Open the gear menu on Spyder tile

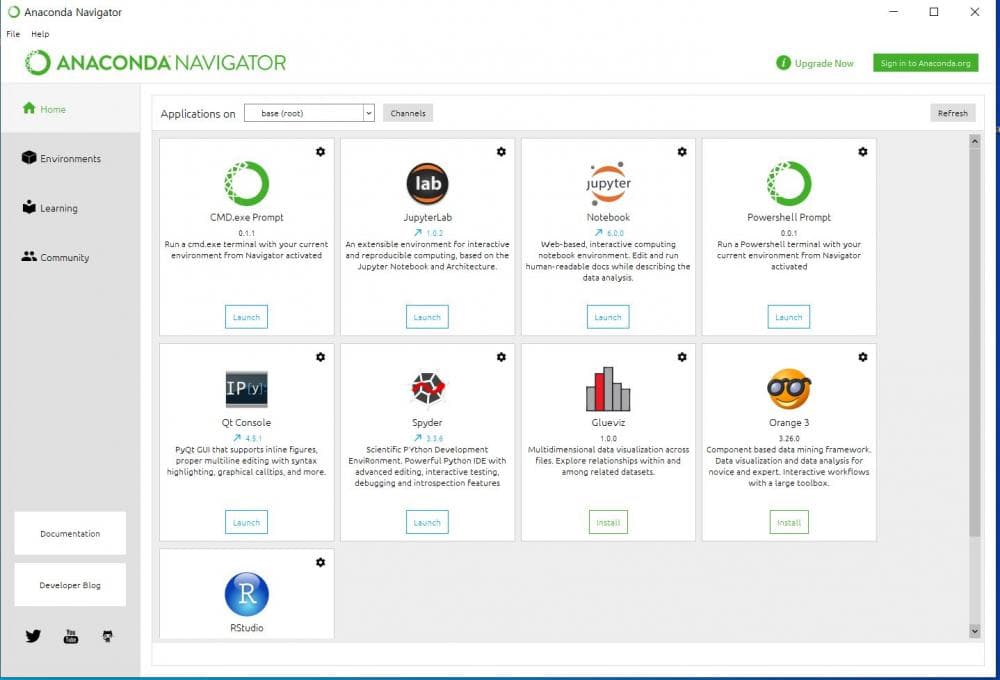tap(501, 357)
